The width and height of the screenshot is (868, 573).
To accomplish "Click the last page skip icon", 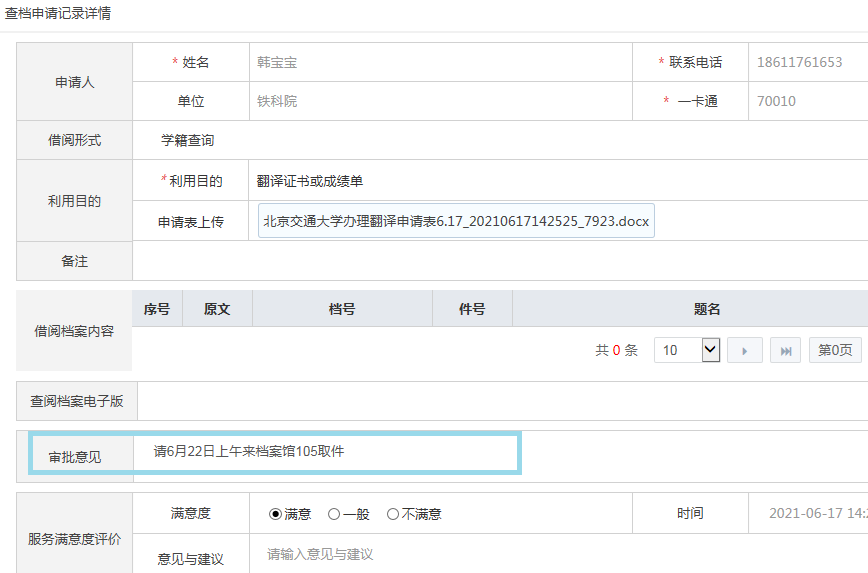I will 785,350.
